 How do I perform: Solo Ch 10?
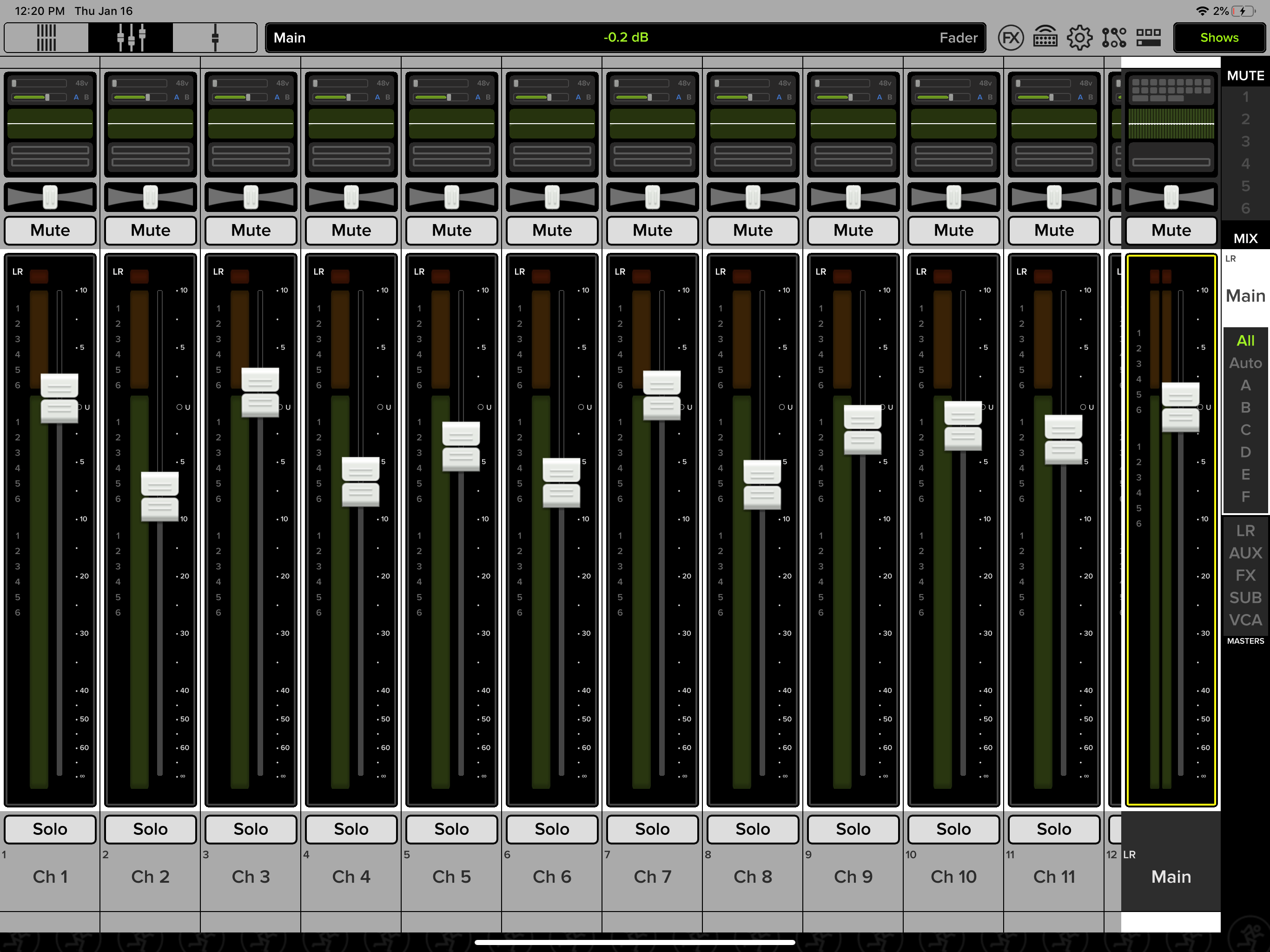point(953,829)
